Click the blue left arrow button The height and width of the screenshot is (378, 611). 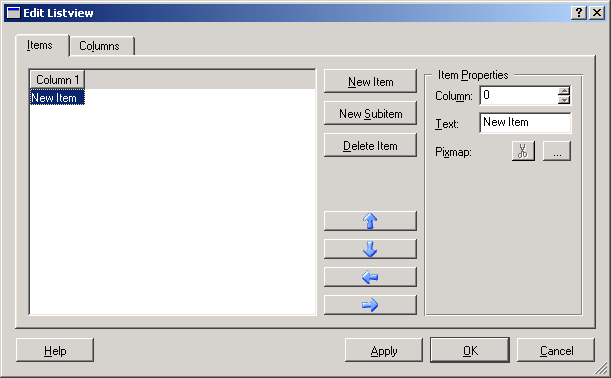(x=370, y=277)
